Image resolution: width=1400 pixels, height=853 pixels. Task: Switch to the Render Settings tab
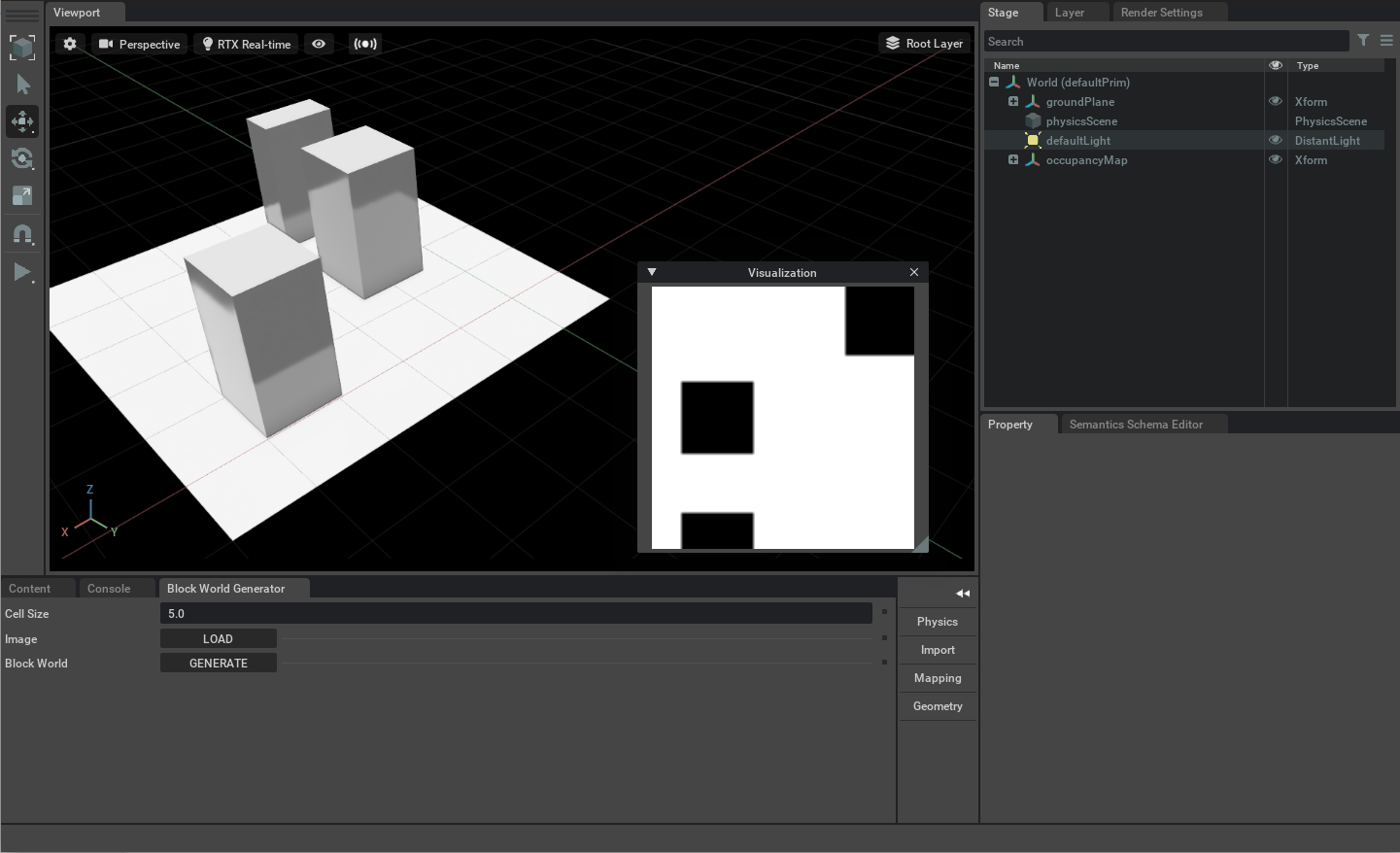click(1161, 13)
